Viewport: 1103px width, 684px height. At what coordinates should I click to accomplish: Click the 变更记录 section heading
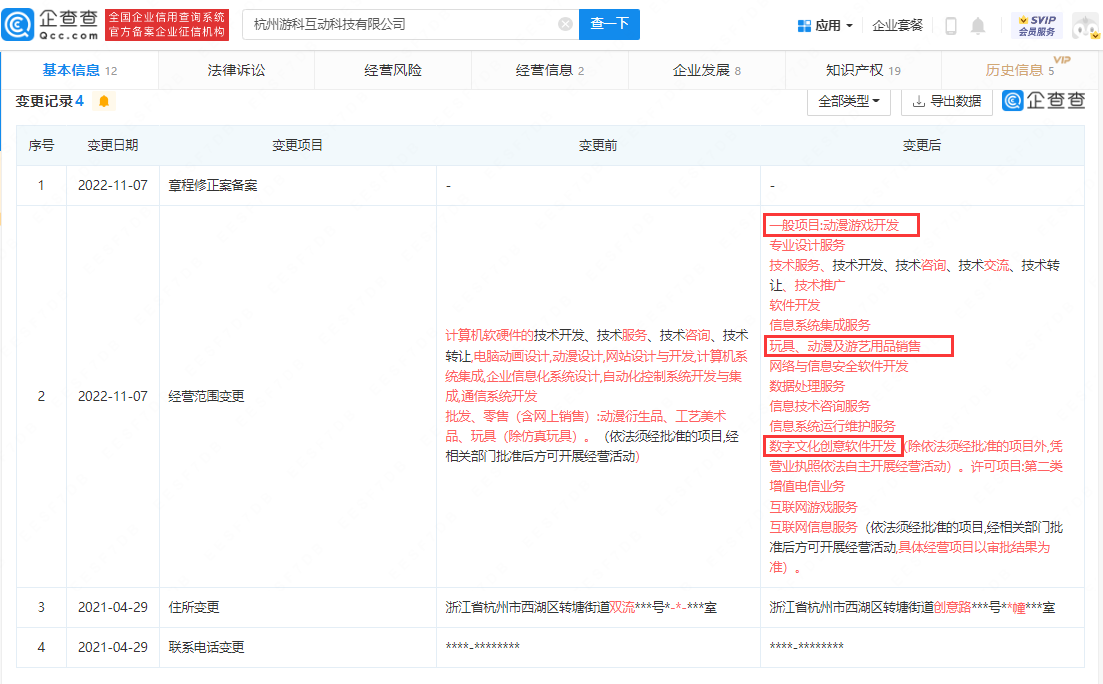[x=49, y=101]
